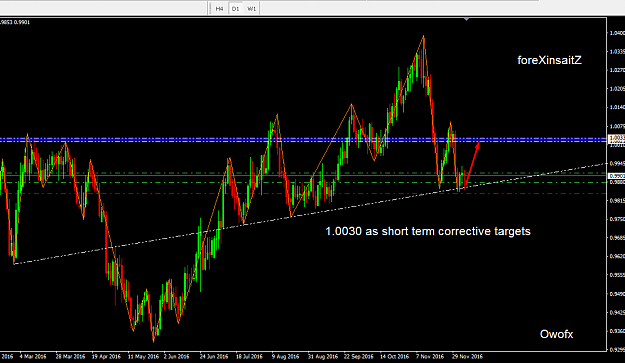The height and width of the screenshot is (364, 625).
Task: Switch chart to H4 timeframe
Action: tap(219, 8)
